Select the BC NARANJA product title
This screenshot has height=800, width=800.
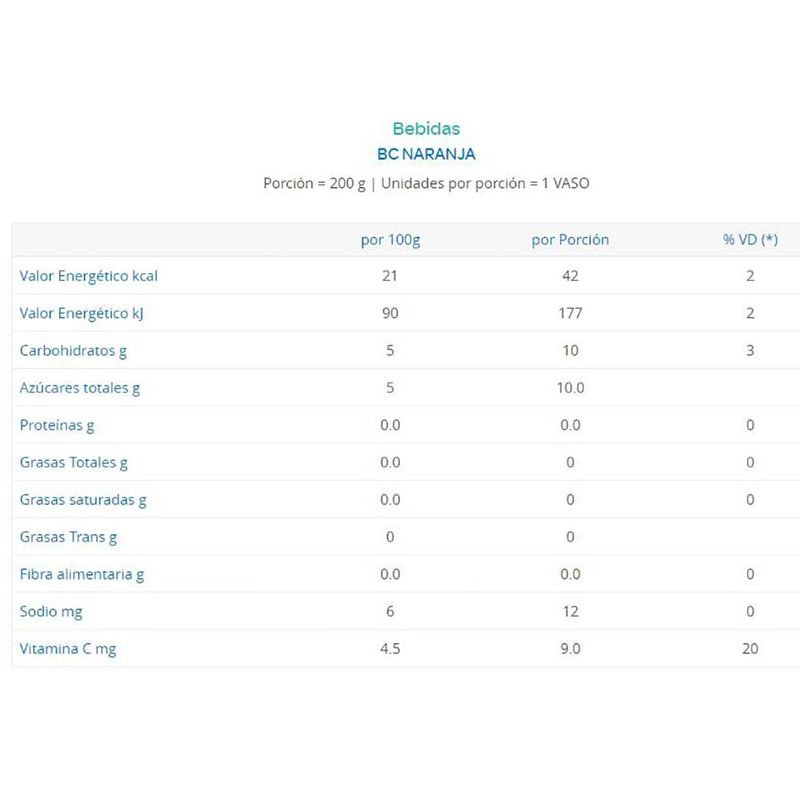(426, 155)
